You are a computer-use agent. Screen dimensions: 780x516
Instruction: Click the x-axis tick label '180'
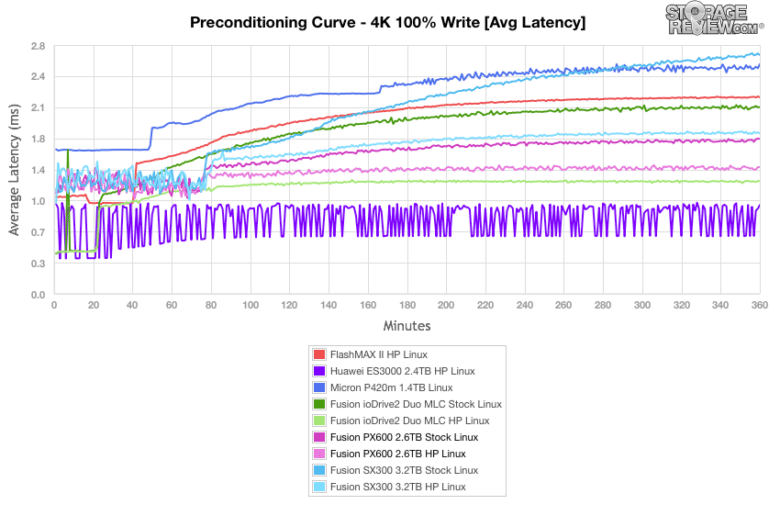[407, 305]
